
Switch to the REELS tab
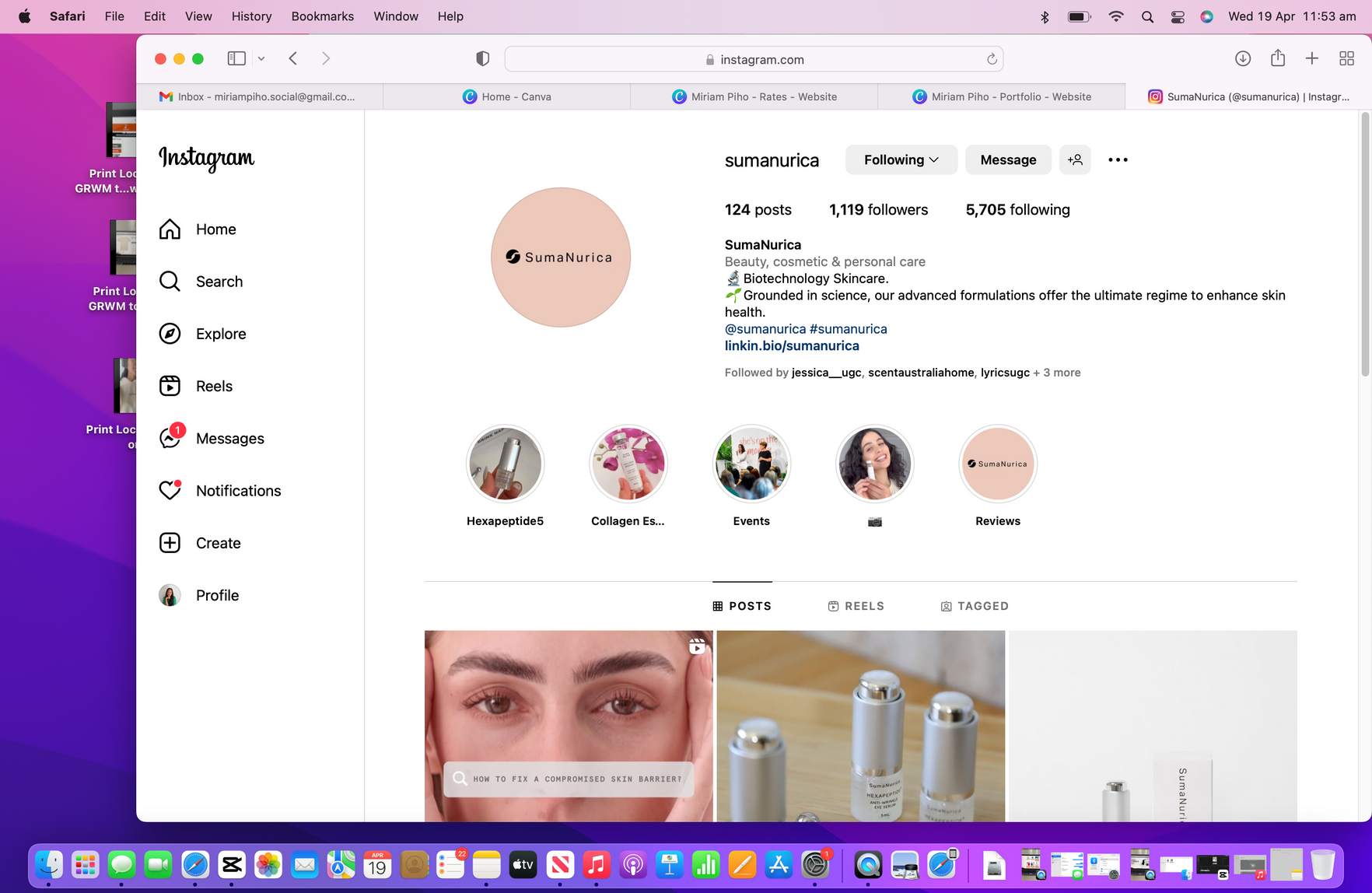point(856,606)
